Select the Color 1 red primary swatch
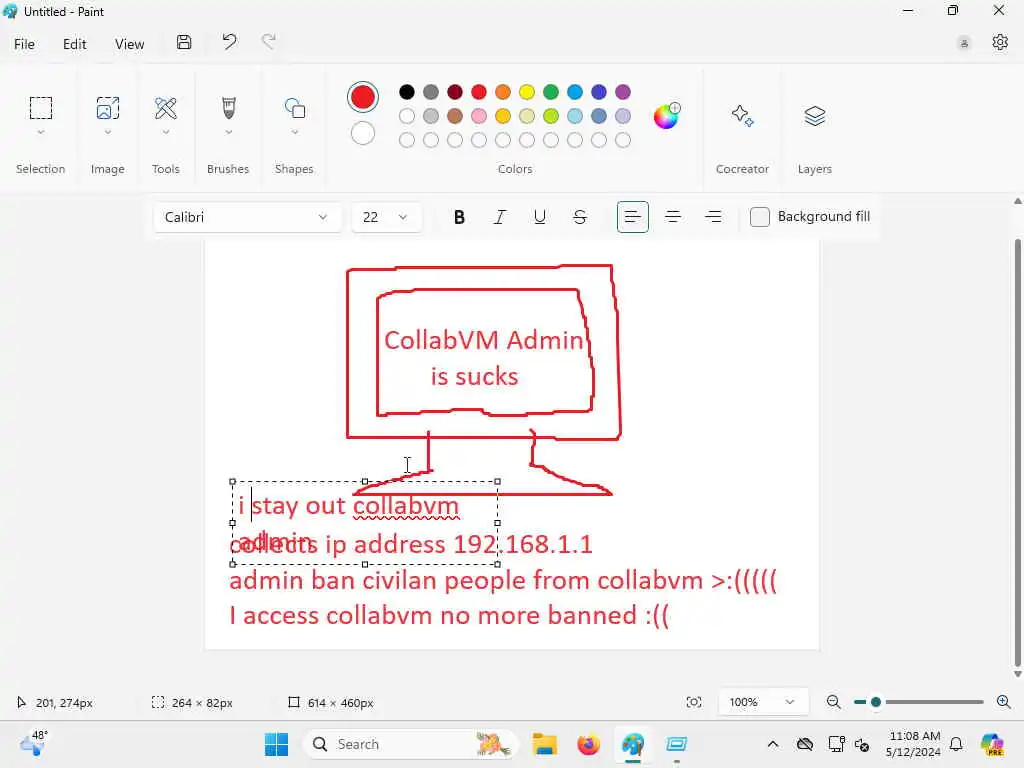 [363, 97]
